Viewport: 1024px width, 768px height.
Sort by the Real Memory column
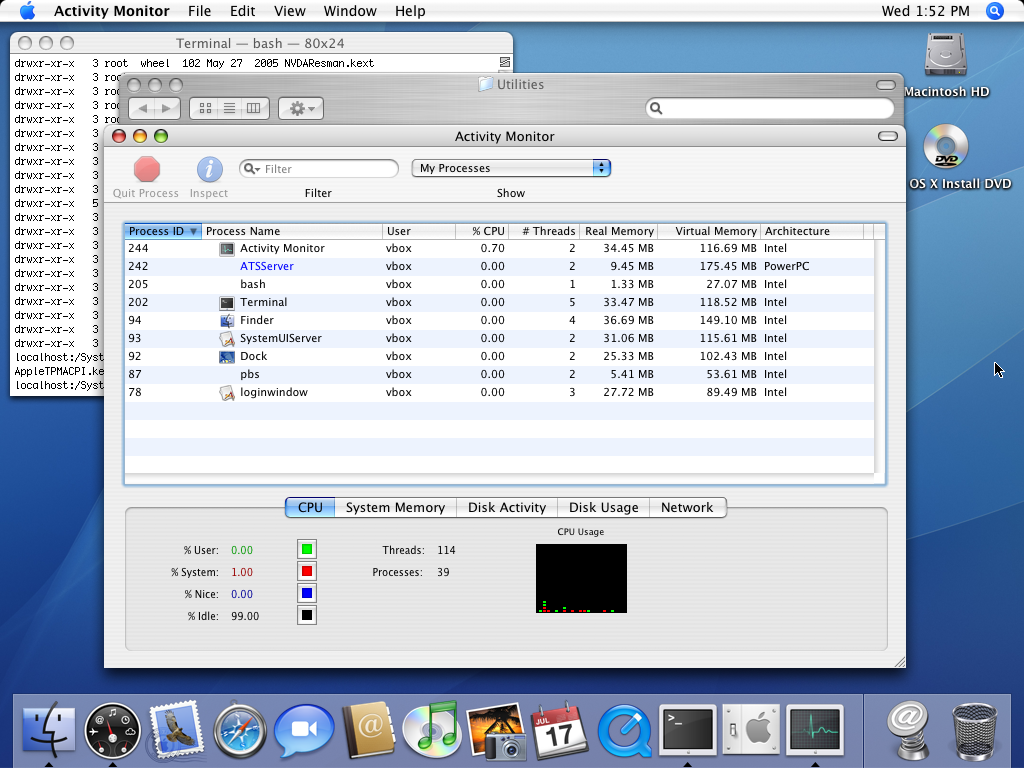pyautogui.click(x=618, y=231)
